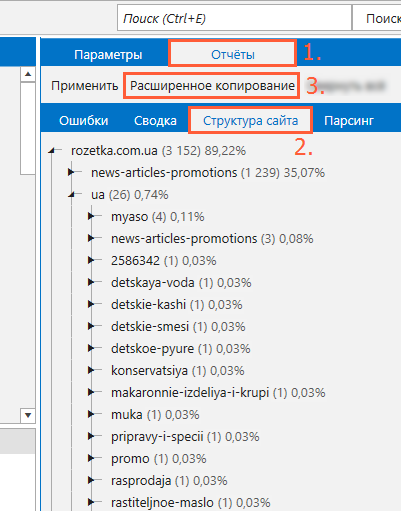Click the left panel scrollbar up arrow
Image resolution: width=401 pixels, height=511 pixels.
coord(28,74)
